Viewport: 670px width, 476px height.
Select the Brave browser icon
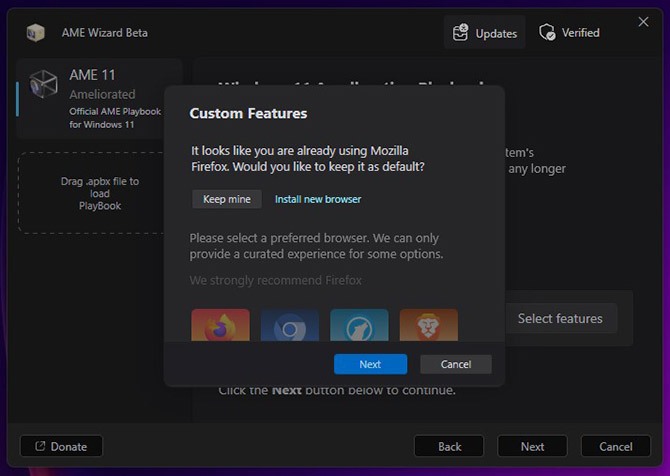tap(429, 325)
